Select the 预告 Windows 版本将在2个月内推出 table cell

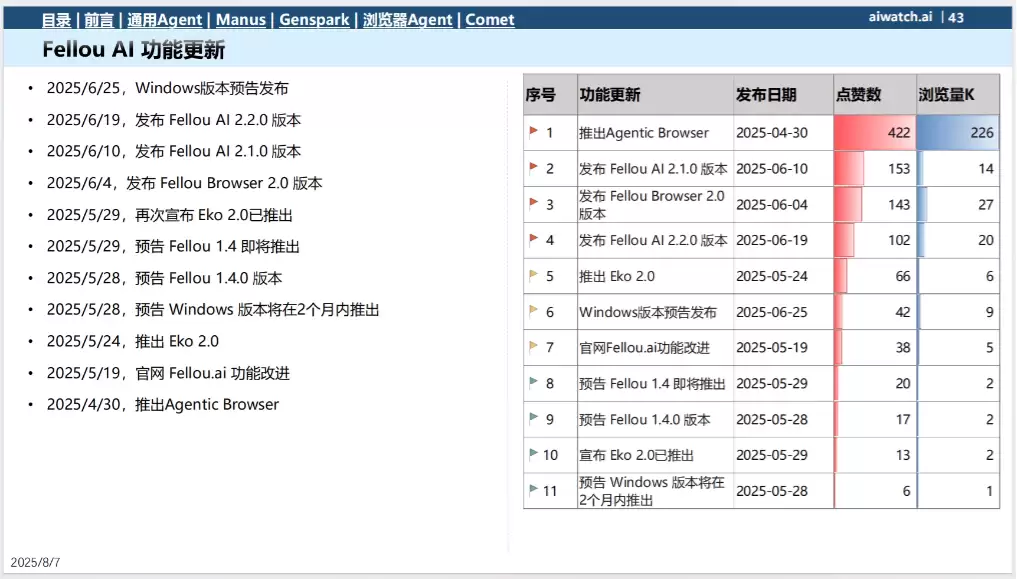click(655, 491)
